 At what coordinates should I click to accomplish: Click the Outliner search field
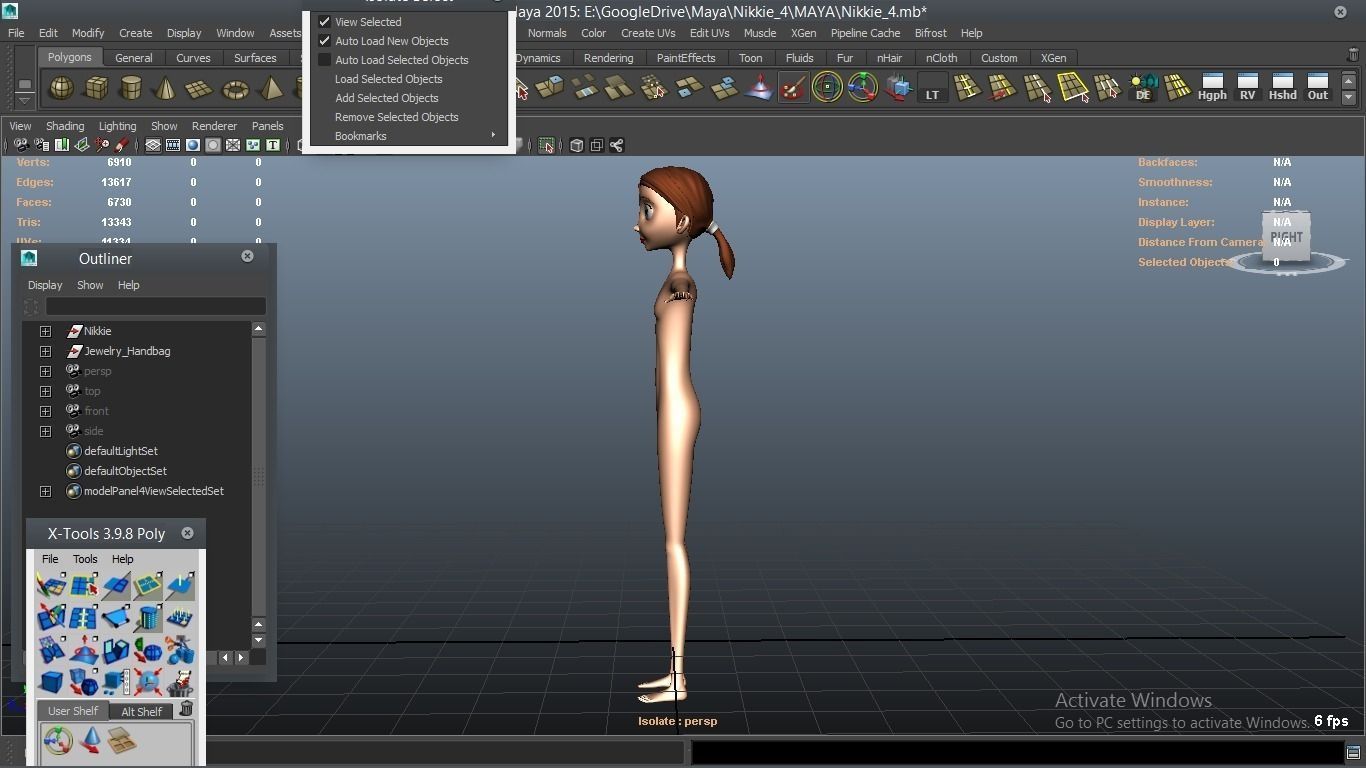155,306
